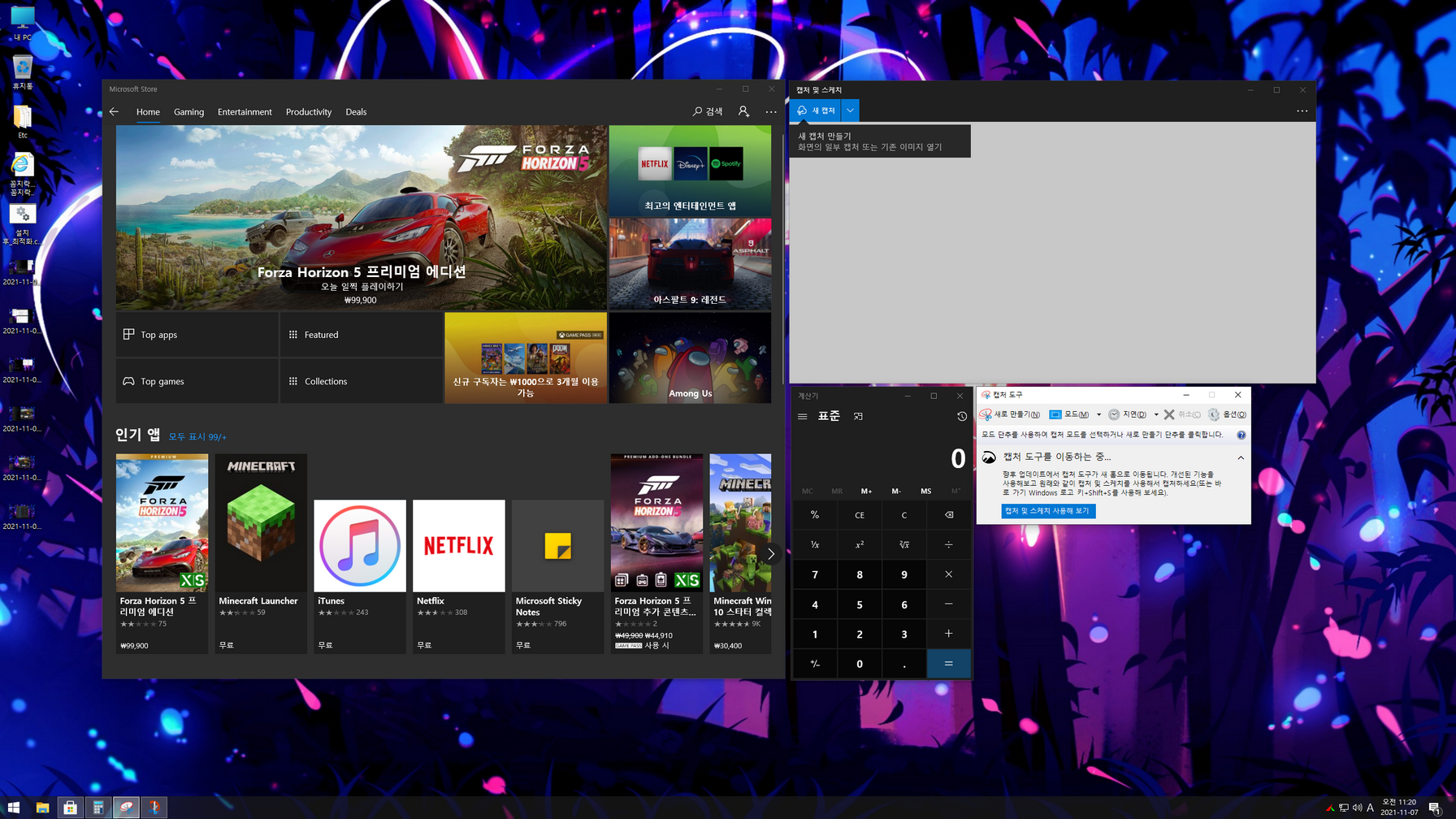
Task: Open the Calculator navigation hamburger menu
Action: 802,417
